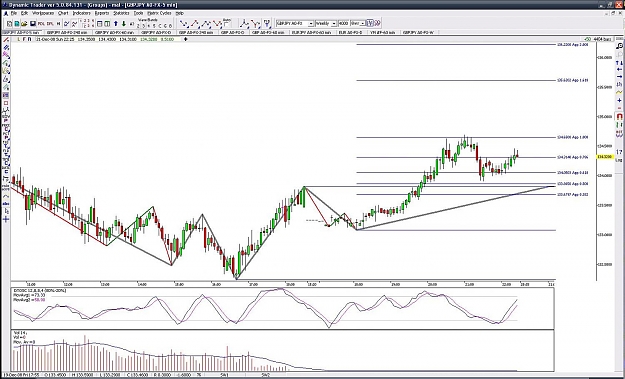Open the Statistics menu
The image size is (625, 379).
[122, 13]
